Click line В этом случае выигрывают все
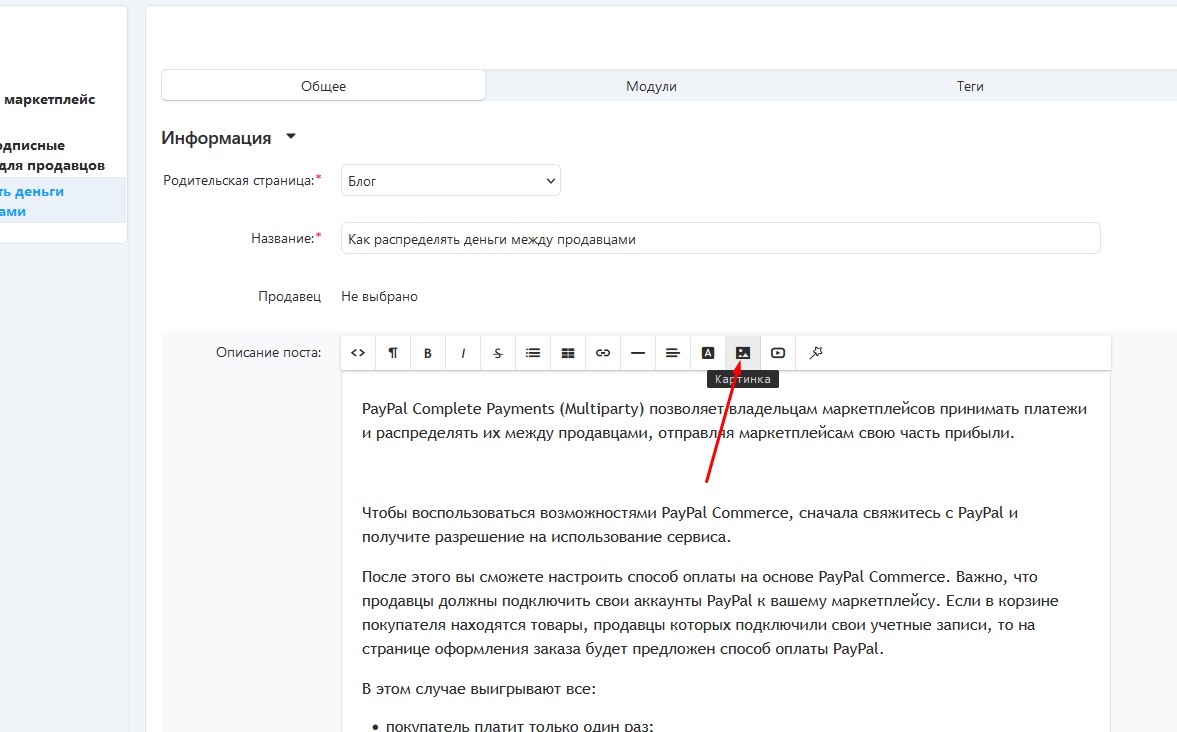 pos(479,688)
